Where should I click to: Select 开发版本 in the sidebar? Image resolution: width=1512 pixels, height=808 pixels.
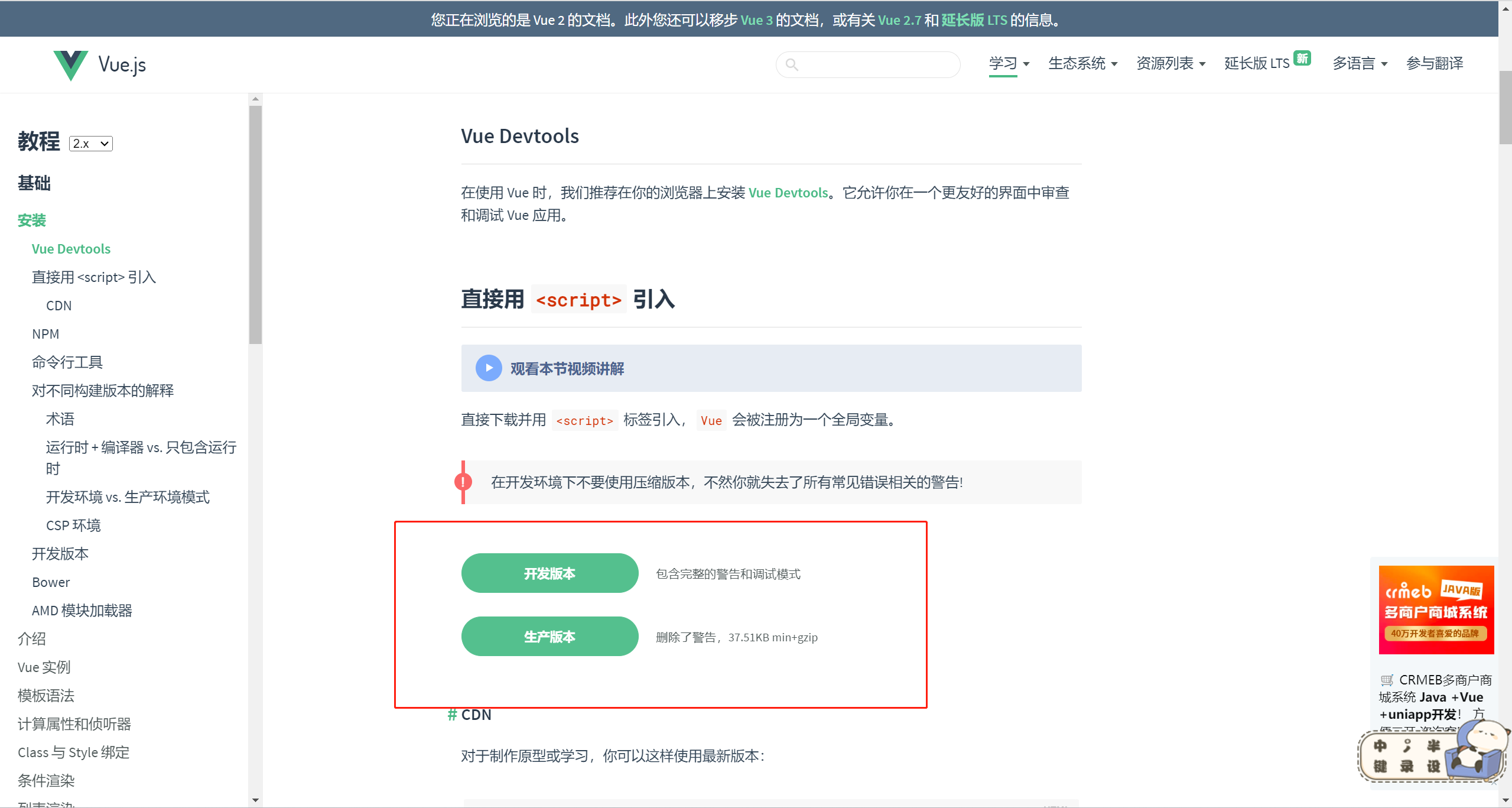(x=60, y=554)
